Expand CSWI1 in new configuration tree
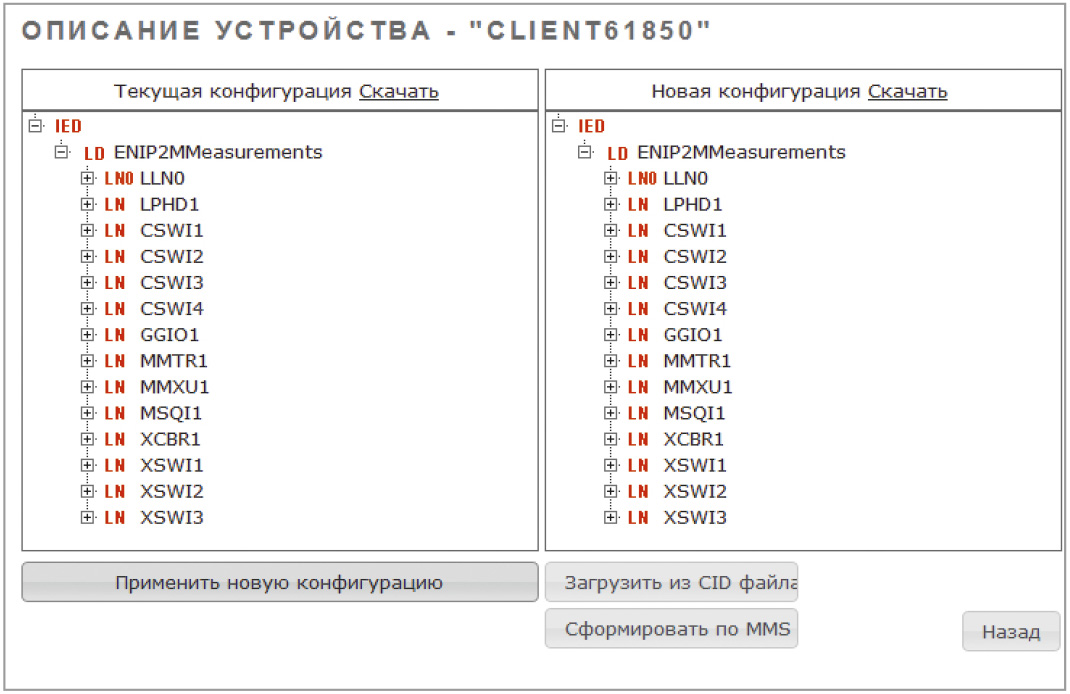The height and width of the screenshot is (694, 1070). (x=611, y=230)
